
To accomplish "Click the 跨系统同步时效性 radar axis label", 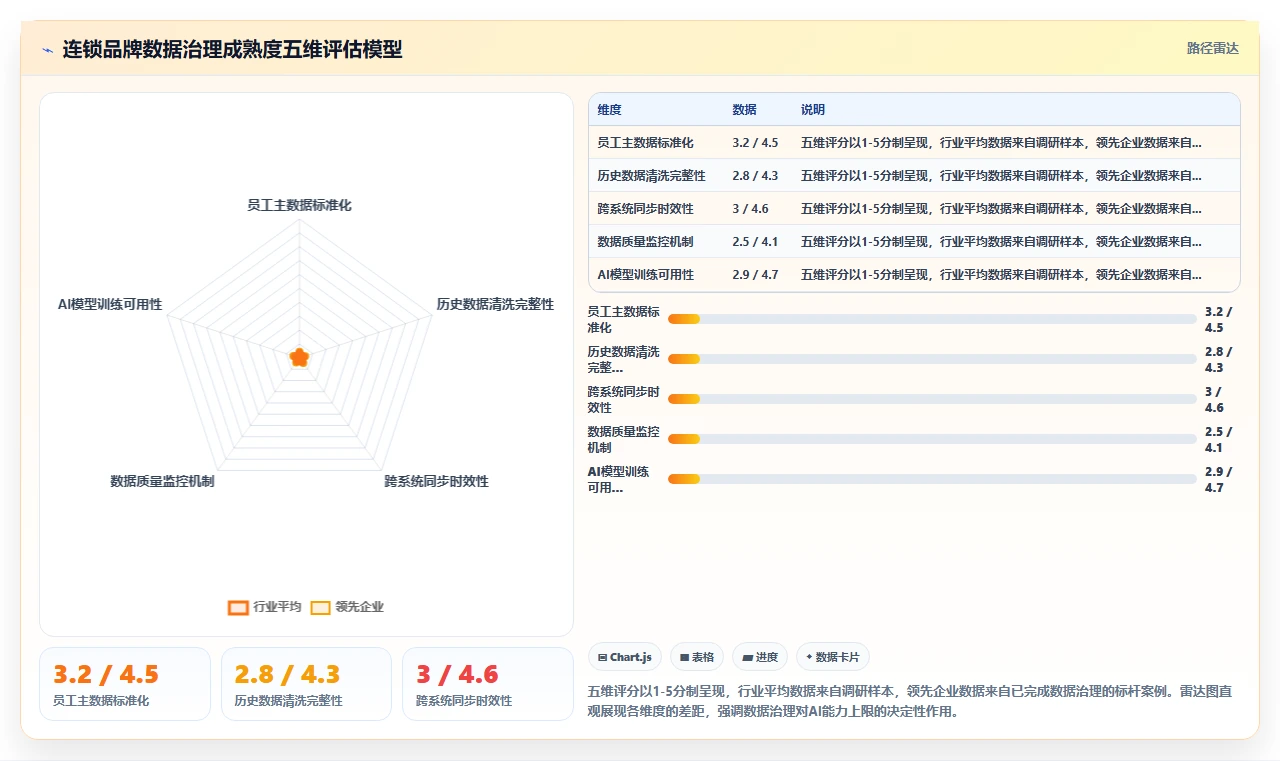I will [437, 481].
